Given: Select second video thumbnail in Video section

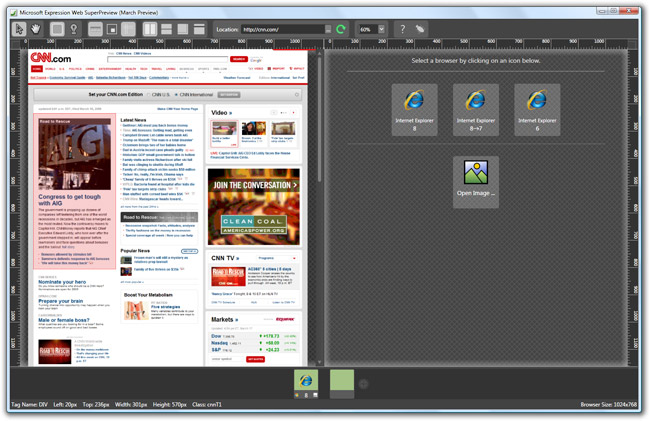Looking at the screenshot, I should coord(254,128).
